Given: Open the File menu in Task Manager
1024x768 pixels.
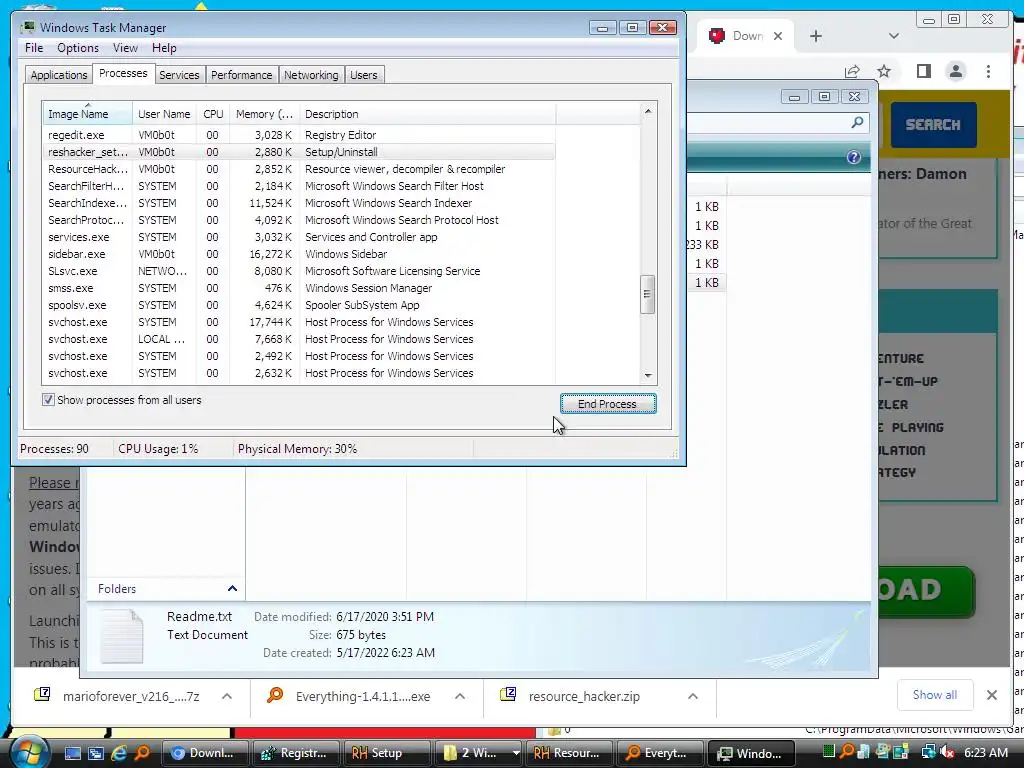Looking at the screenshot, I should coord(34,48).
